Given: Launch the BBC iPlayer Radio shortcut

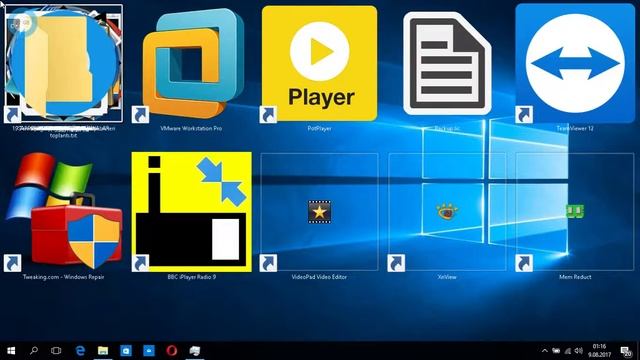Looking at the screenshot, I should (191, 211).
